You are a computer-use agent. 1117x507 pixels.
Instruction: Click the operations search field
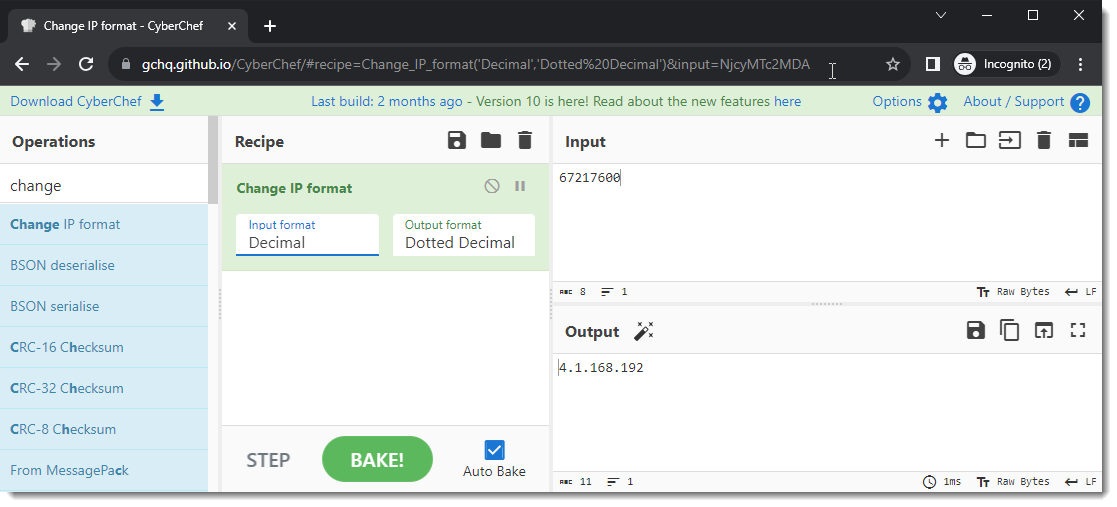[104, 186]
